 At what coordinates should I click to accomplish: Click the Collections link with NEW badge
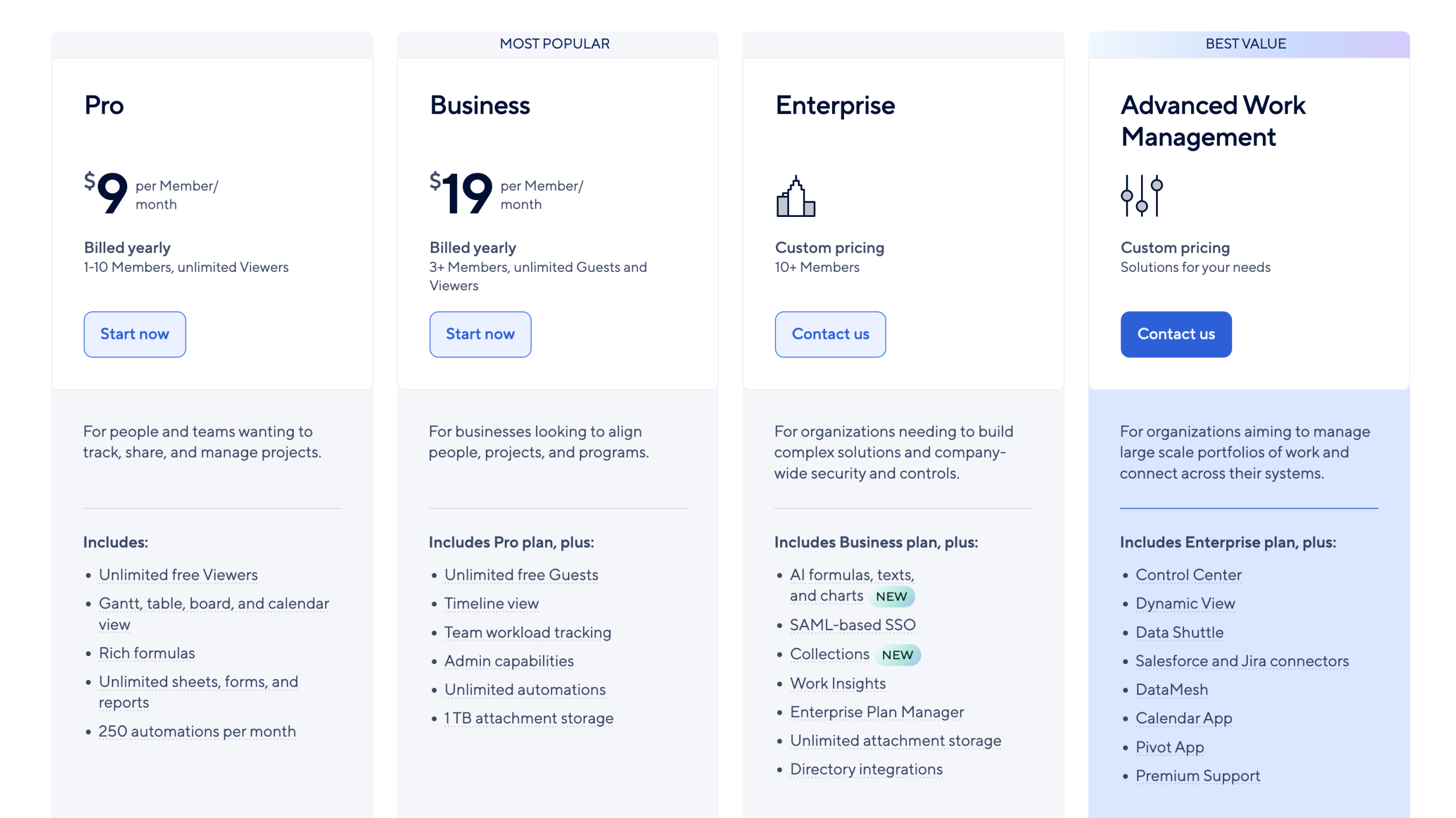[830, 655]
